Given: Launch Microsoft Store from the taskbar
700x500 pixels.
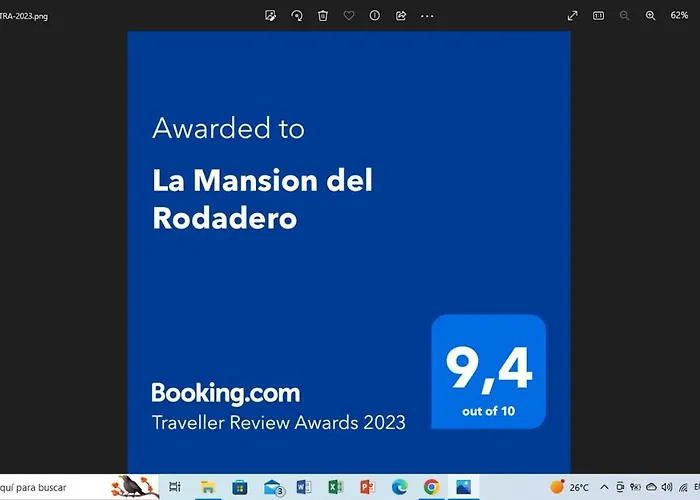Looking at the screenshot, I should pyautogui.click(x=240, y=487).
